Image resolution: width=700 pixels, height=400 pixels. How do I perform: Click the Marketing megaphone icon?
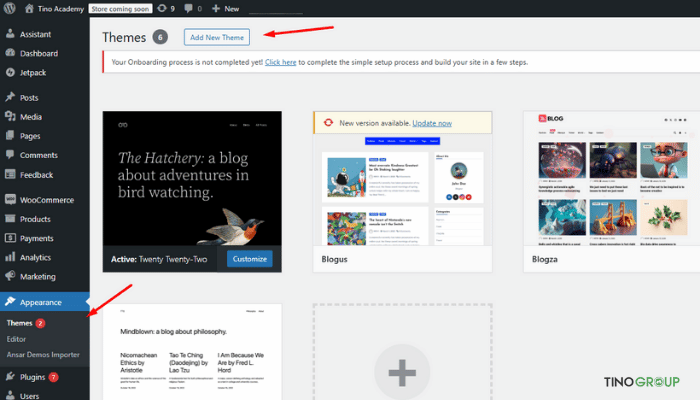10,276
